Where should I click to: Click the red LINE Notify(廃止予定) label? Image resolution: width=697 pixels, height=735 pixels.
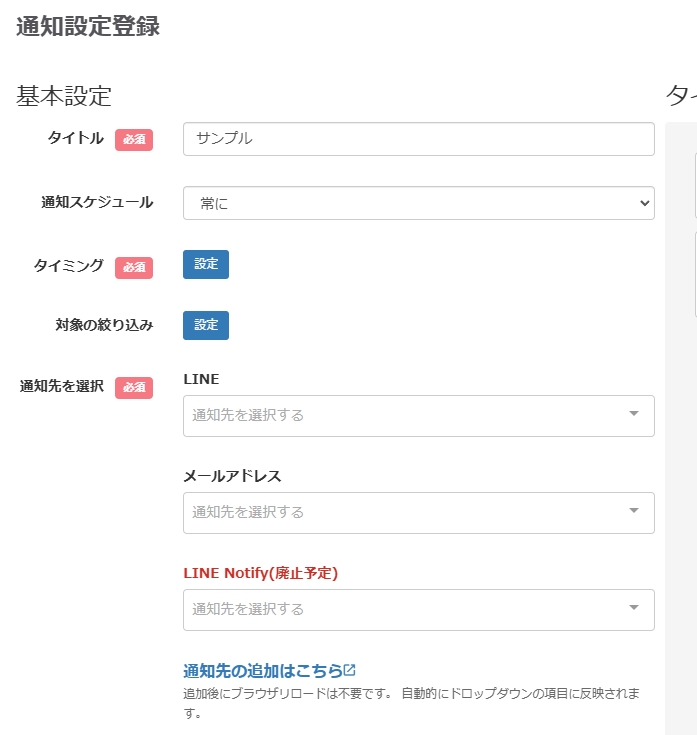tap(261, 573)
